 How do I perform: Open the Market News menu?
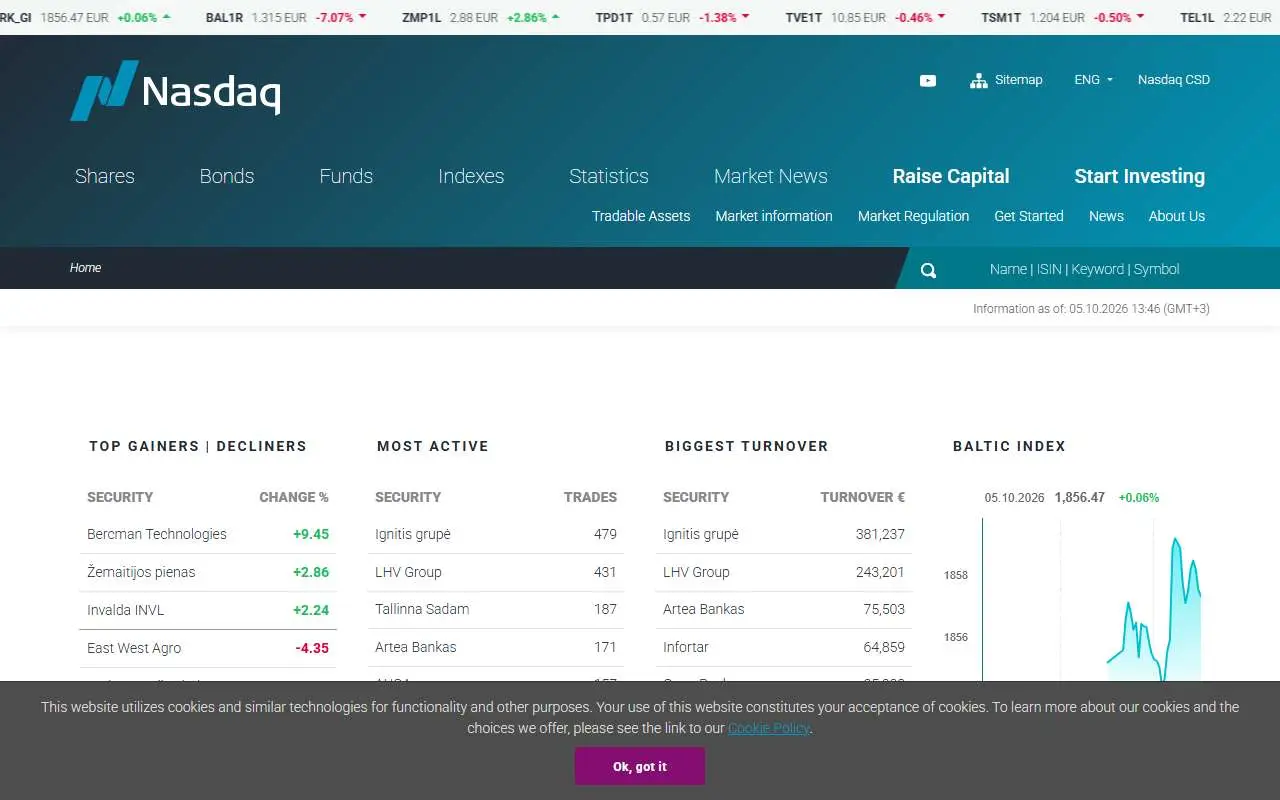point(771,176)
